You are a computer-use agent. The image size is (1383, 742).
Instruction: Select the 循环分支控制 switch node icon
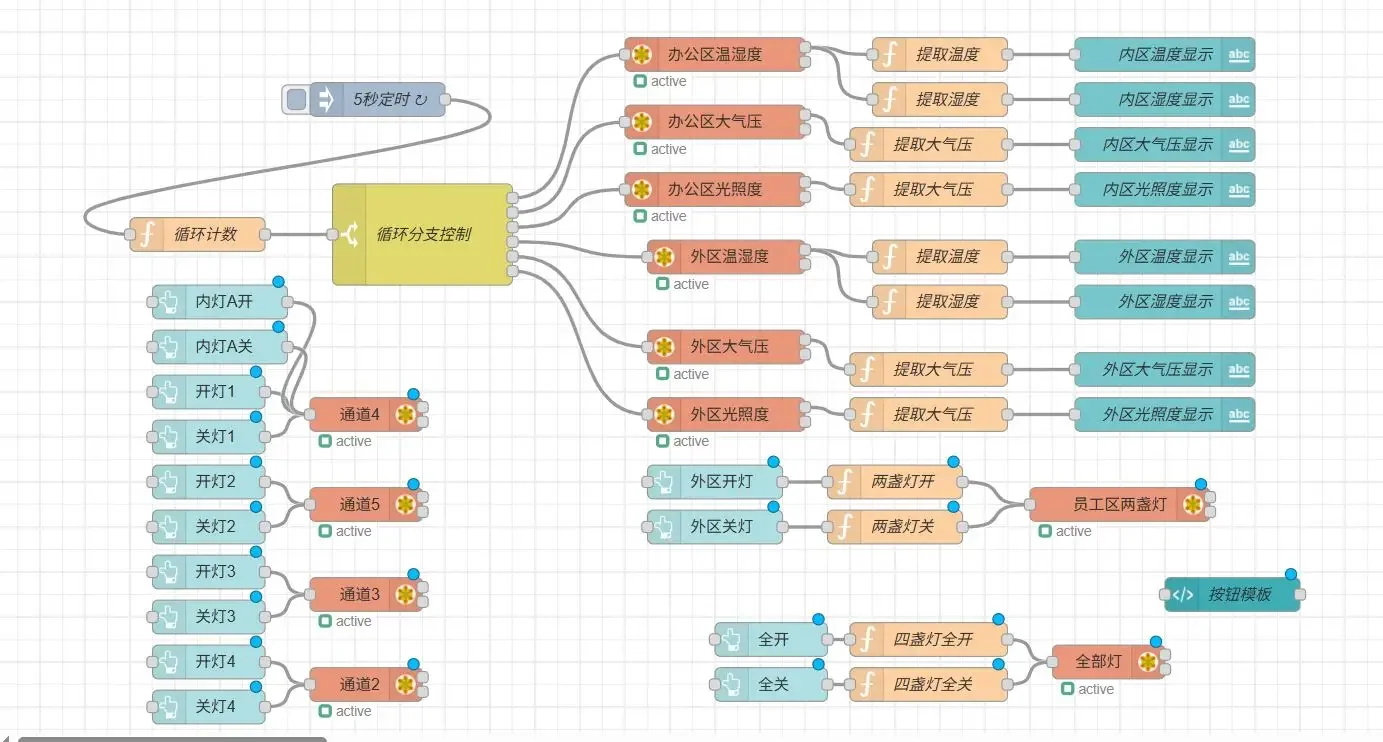coord(350,234)
